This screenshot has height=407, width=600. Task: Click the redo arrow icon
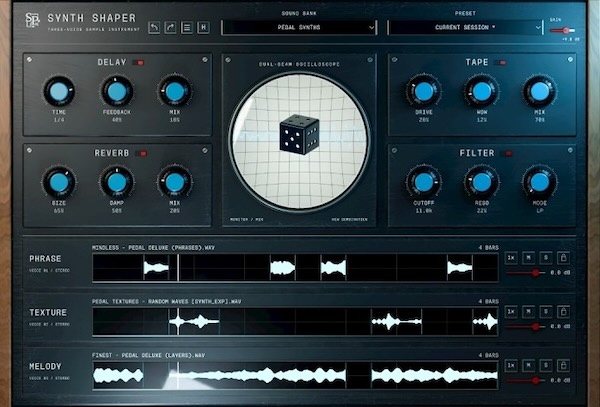[170, 28]
